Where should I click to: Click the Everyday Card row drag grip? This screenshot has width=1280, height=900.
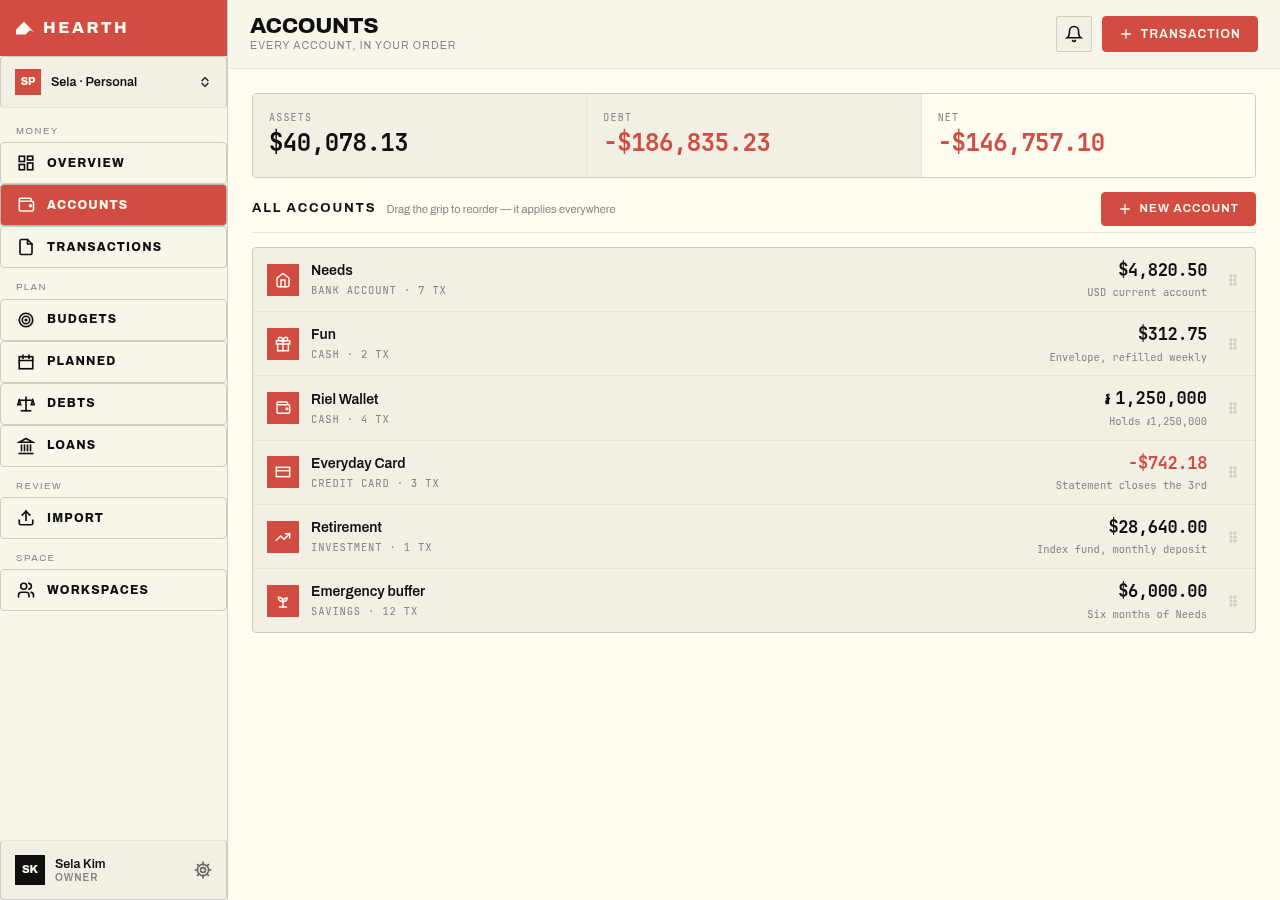[1233, 472]
